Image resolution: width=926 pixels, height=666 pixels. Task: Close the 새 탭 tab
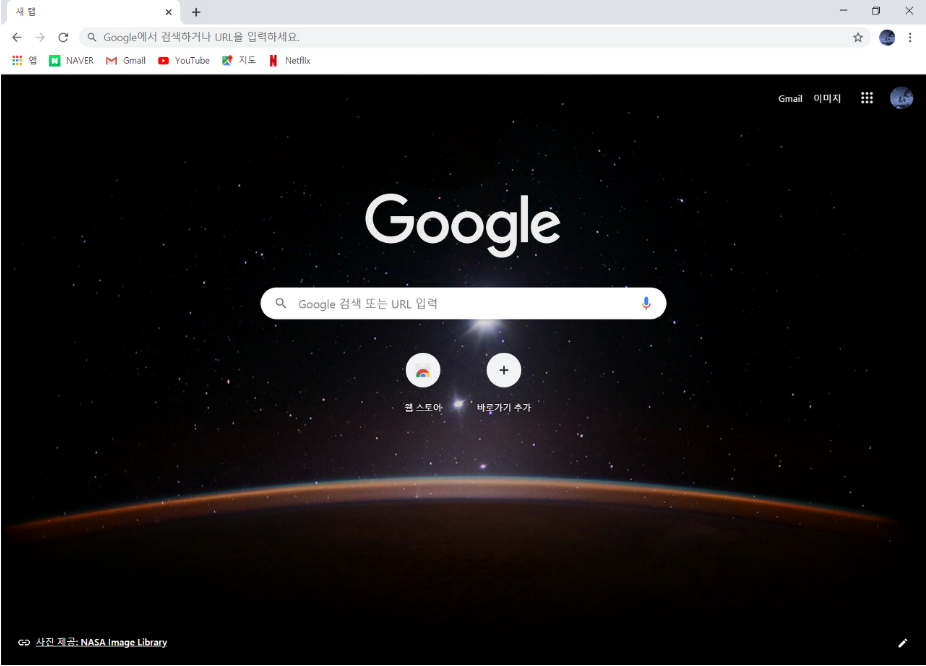168,12
